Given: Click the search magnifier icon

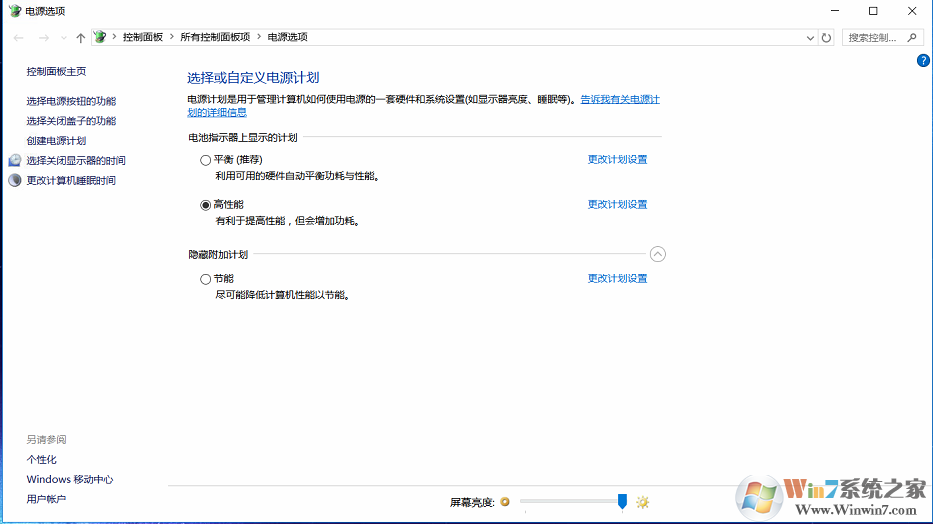Looking at the screenshot, I should (912, 37).
